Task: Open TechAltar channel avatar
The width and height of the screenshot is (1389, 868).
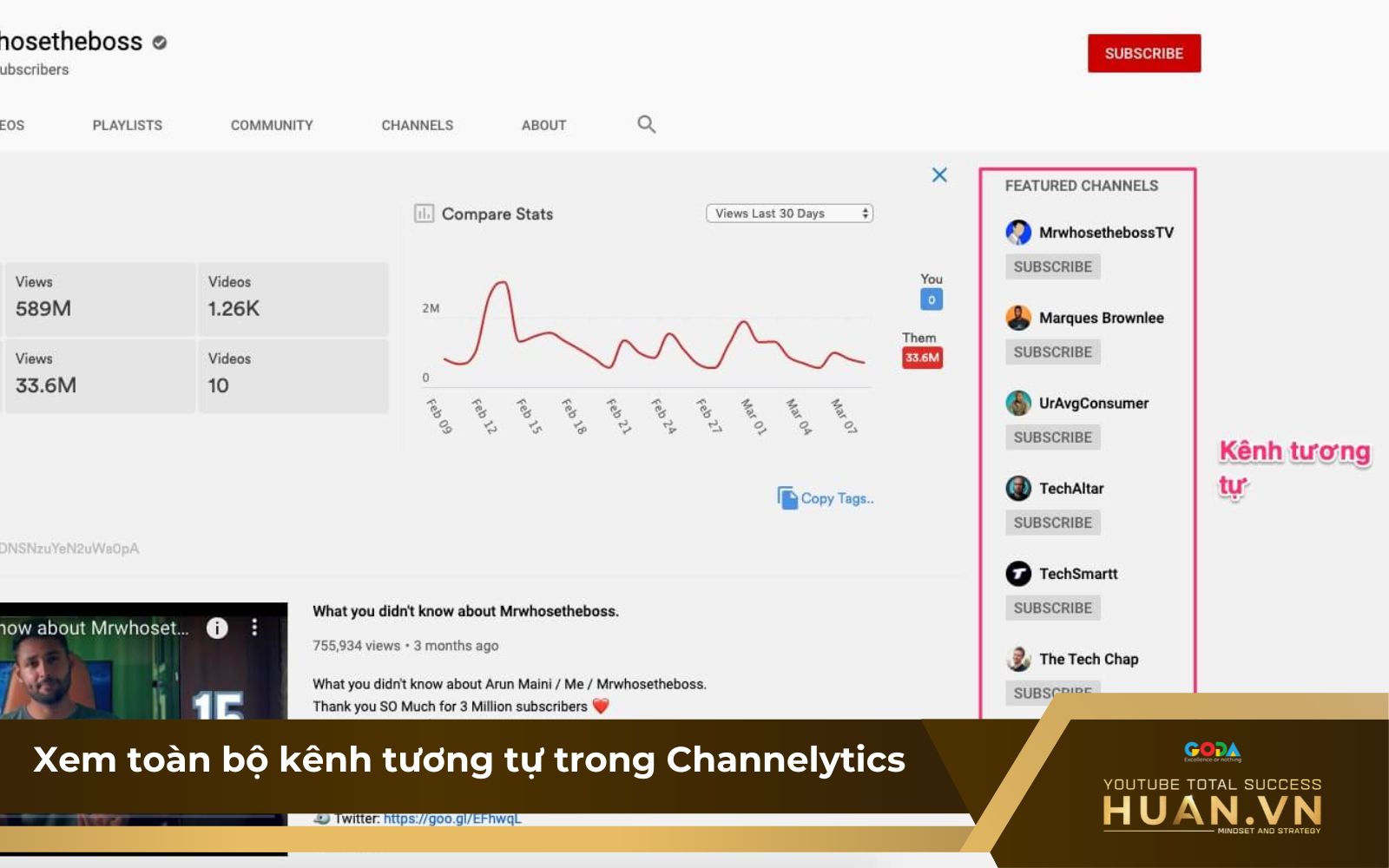Action: [x=1018, y=488]
